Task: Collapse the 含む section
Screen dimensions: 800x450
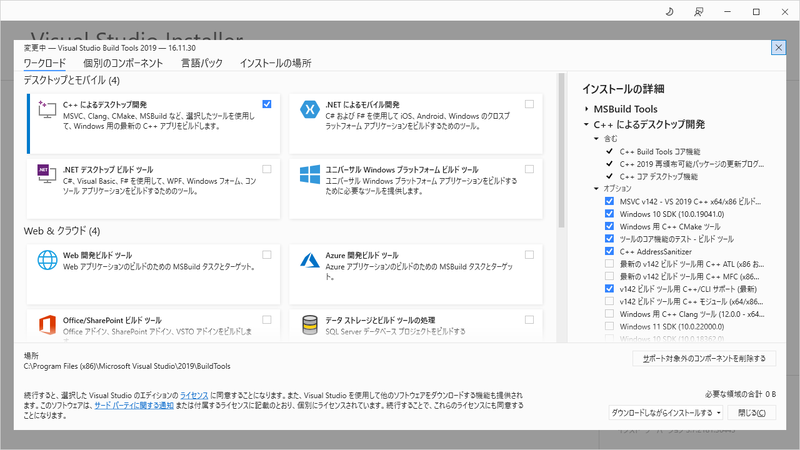Action: [596, 139]
